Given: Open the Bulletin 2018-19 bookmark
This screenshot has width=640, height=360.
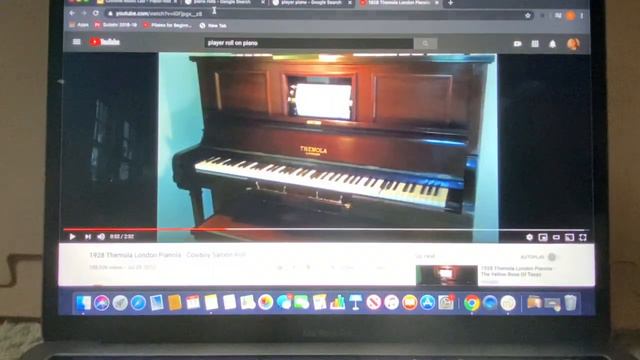Looking at the screenshot, I should pos(116,25).
